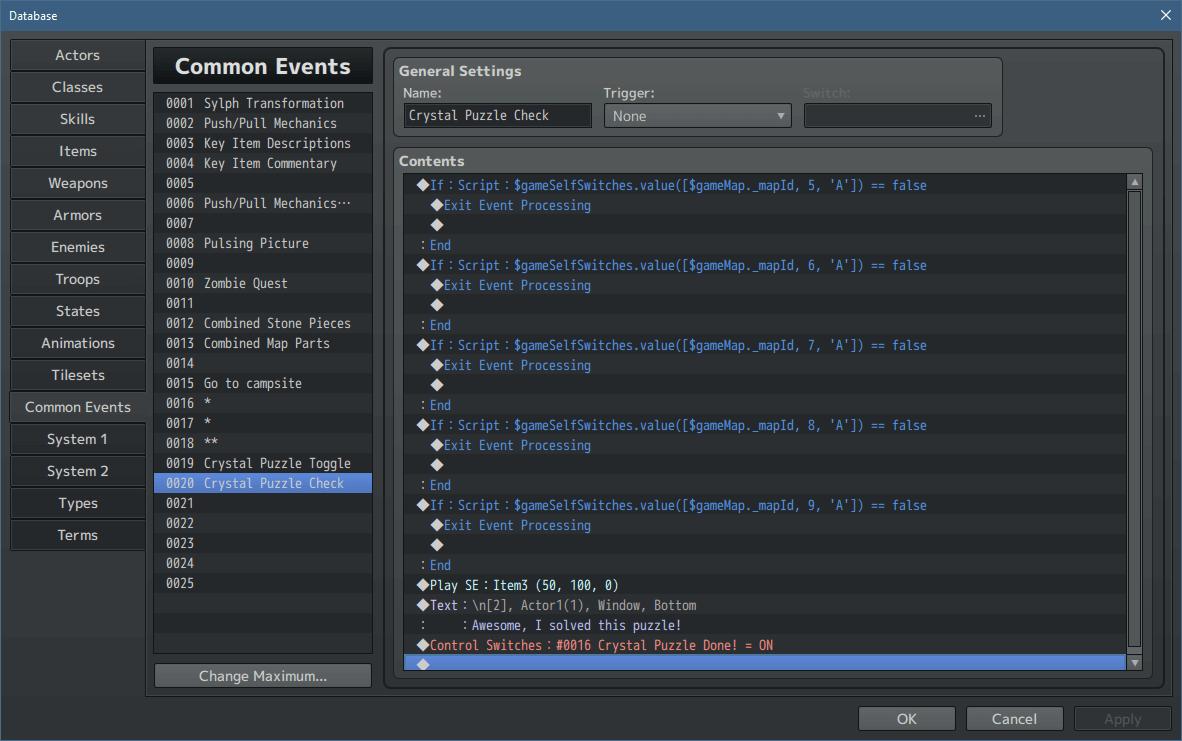Select event 0002 Push/Pull Mechanics
Viewport: 1182px width, 741px height.
(x=263, y=123)
